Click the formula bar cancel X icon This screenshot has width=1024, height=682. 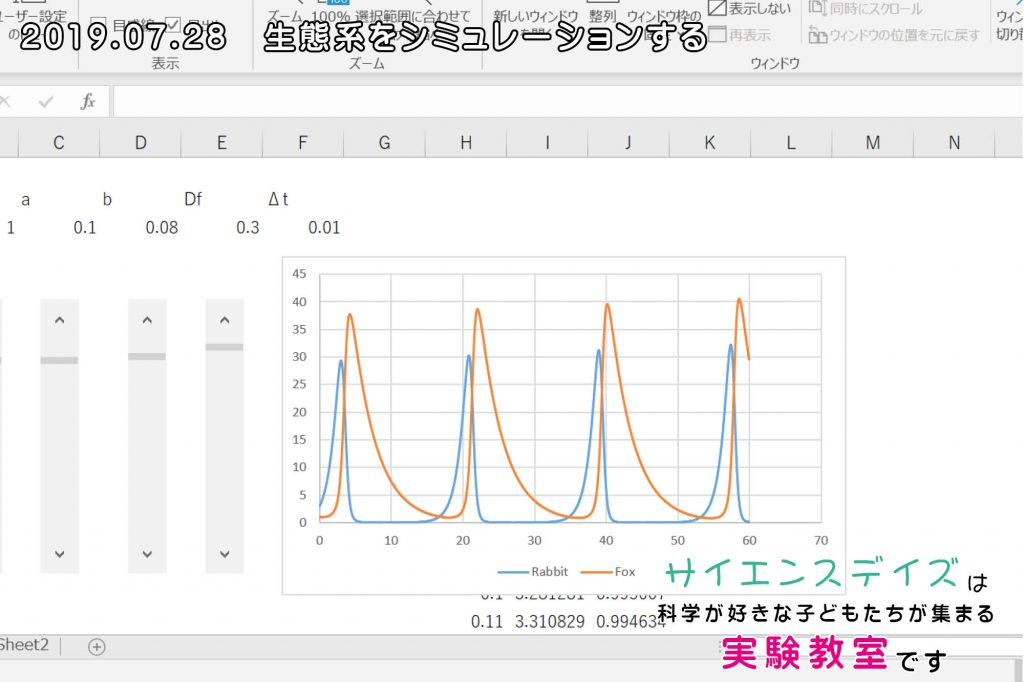[5, 101]
